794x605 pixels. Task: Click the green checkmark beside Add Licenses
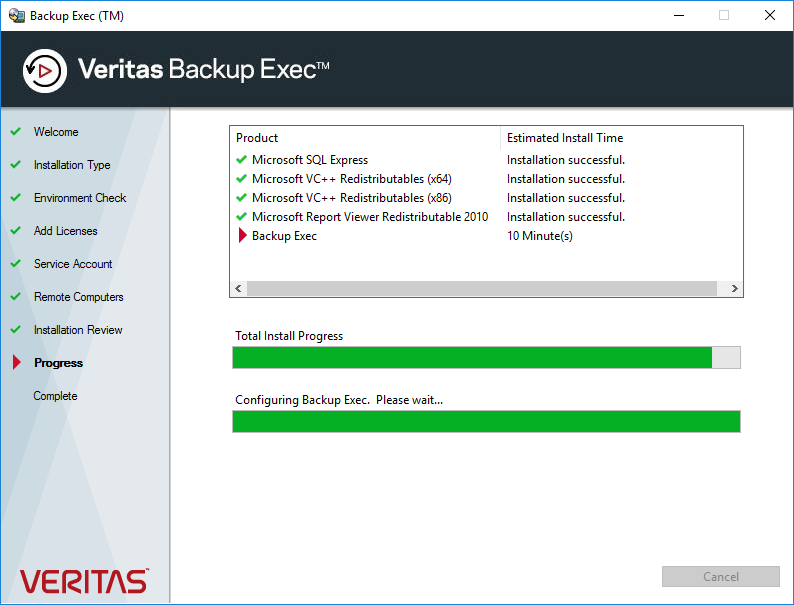click(16, 230)
